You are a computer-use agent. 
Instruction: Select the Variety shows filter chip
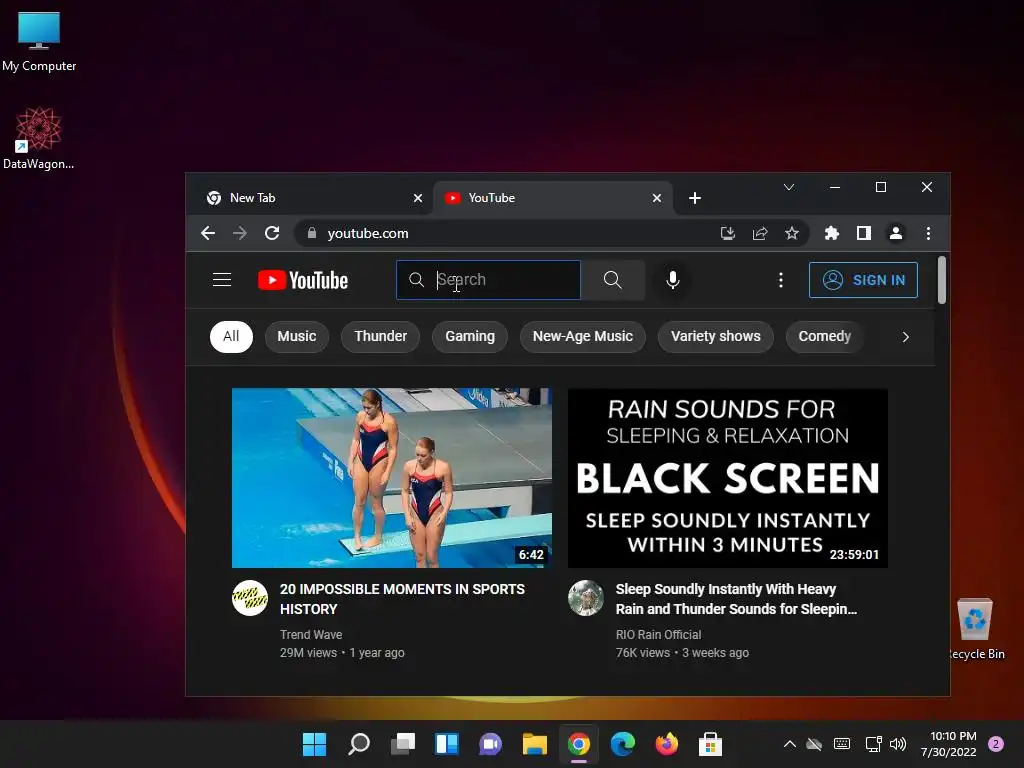[715, 336]
